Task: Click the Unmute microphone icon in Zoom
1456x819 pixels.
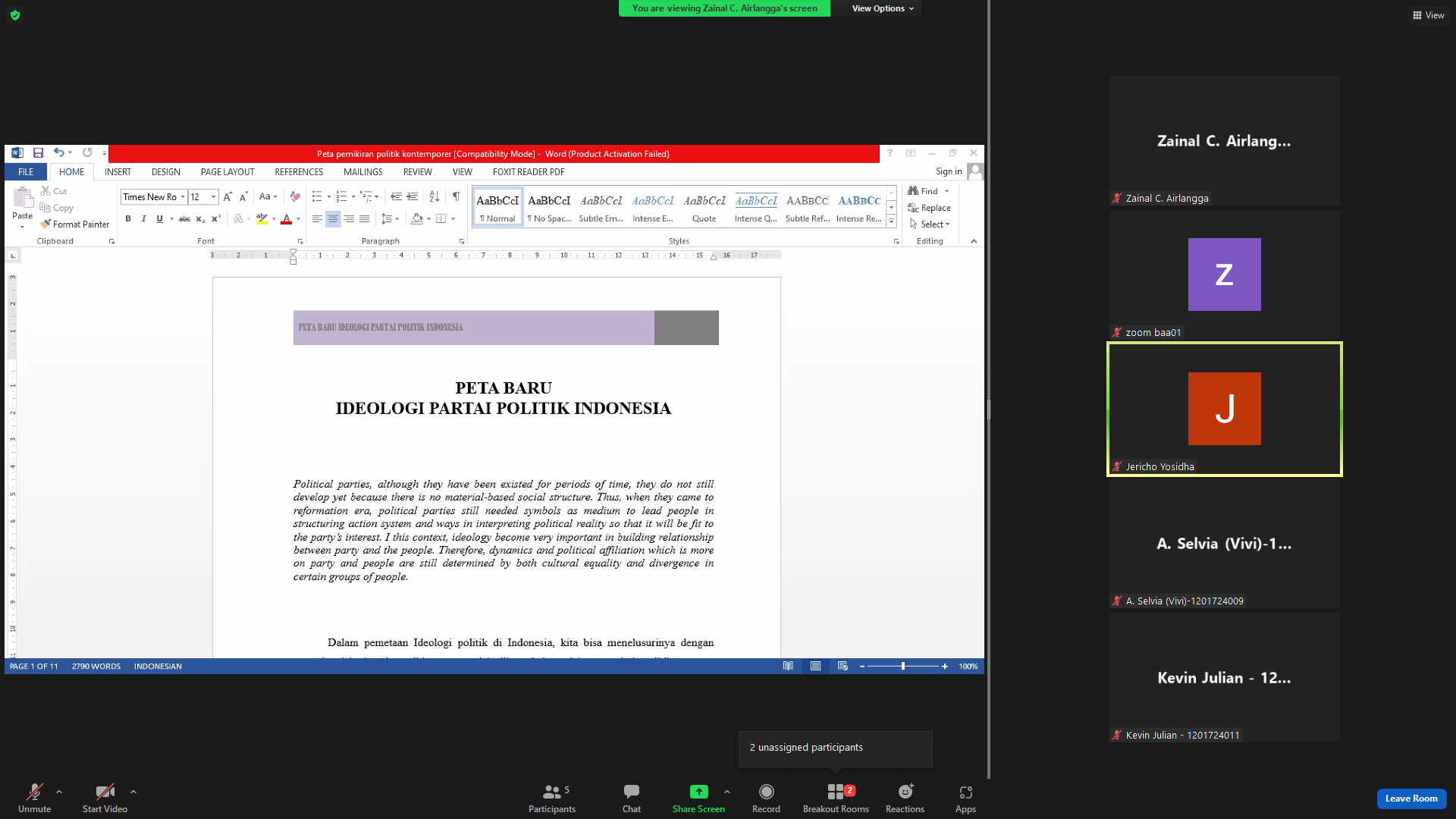Action: click(x=34, y=792)
